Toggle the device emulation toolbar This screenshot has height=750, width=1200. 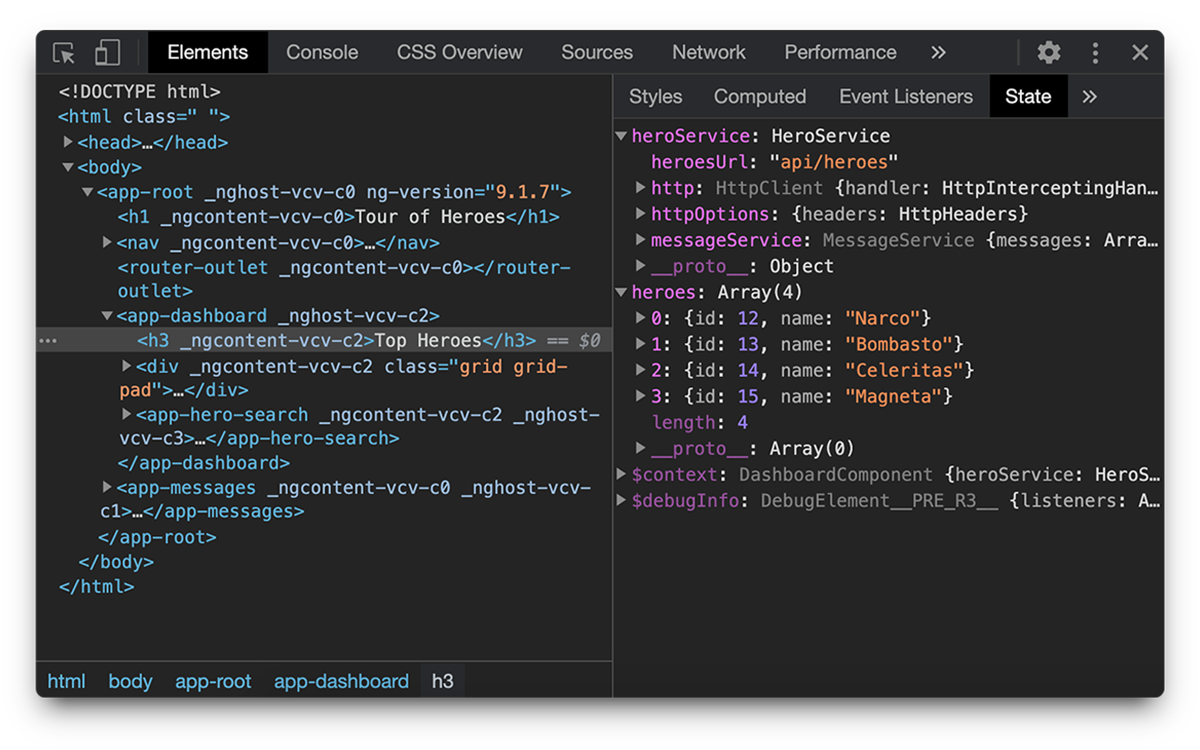[106, 51]
